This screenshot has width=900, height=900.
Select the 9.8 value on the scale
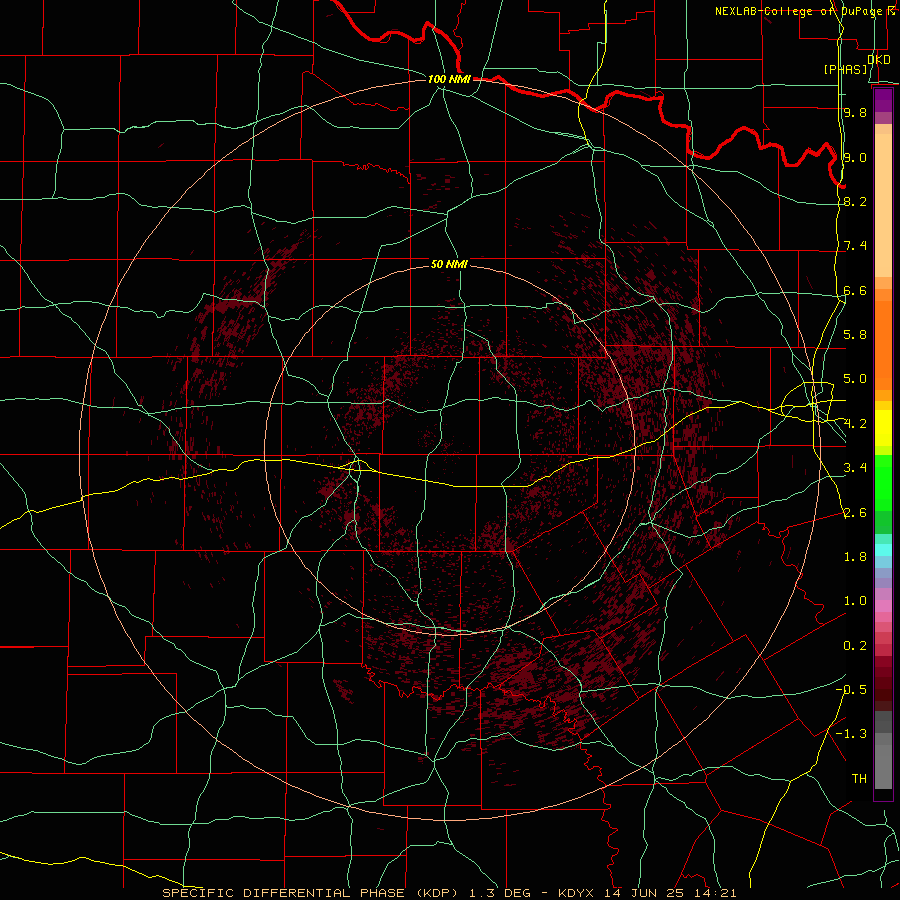[855, 112]
